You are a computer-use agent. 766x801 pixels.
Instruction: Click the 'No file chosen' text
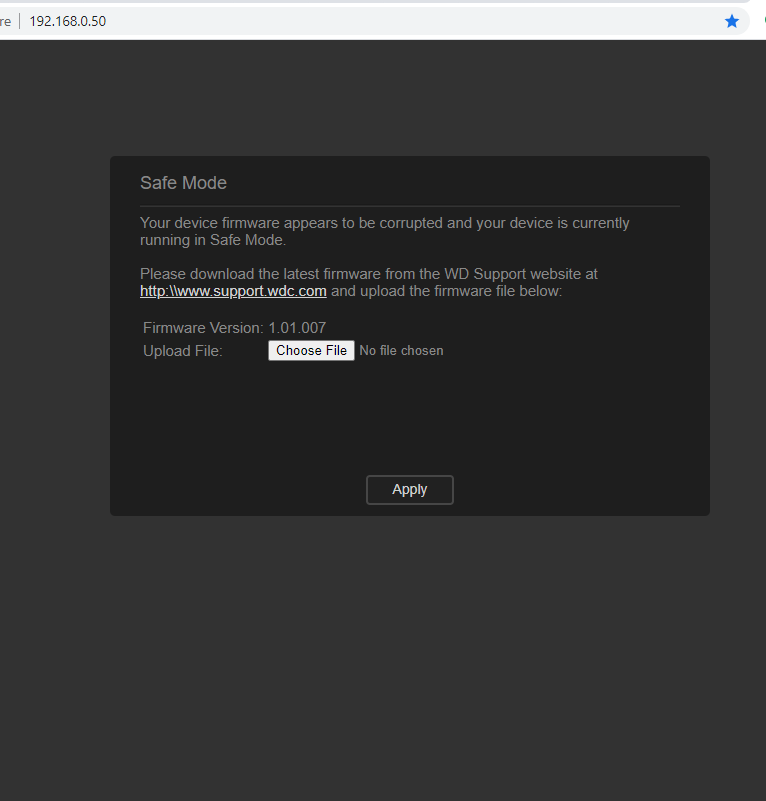coord(401,350)
